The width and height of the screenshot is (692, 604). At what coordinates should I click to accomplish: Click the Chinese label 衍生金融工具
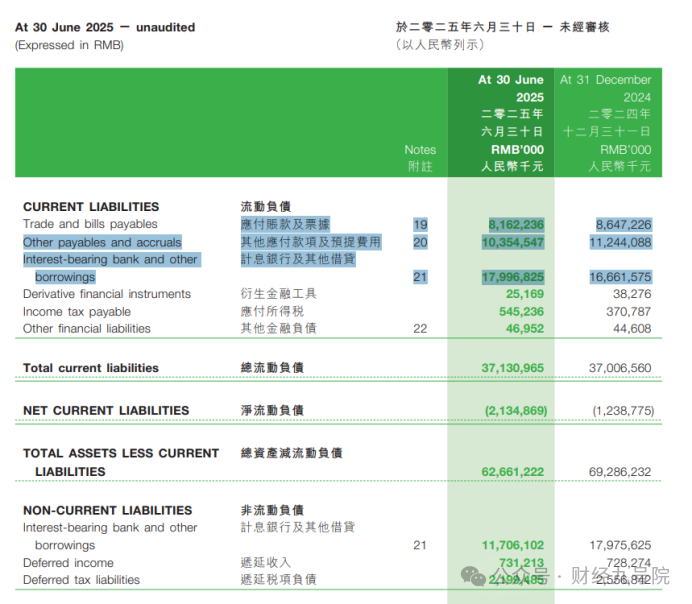coord(278,294)
